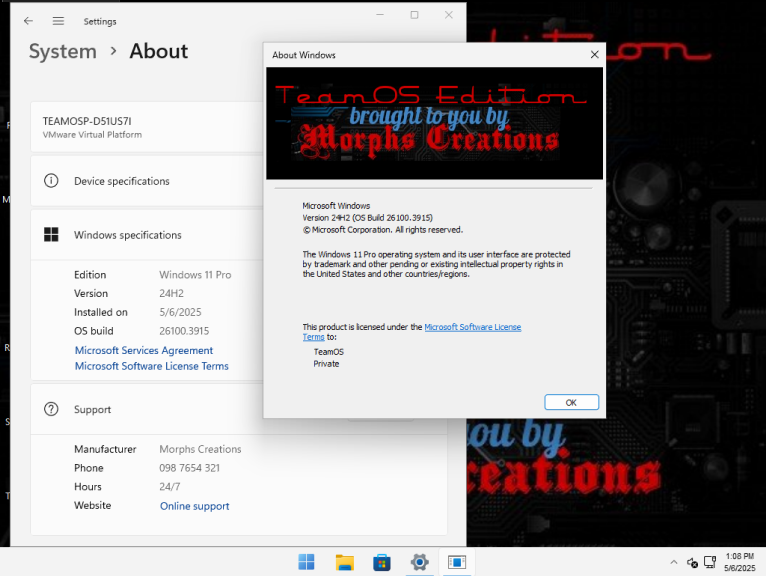Expand the Device specifications section
The width and height of the screenshot is (766, 576).
pos(147,181)
